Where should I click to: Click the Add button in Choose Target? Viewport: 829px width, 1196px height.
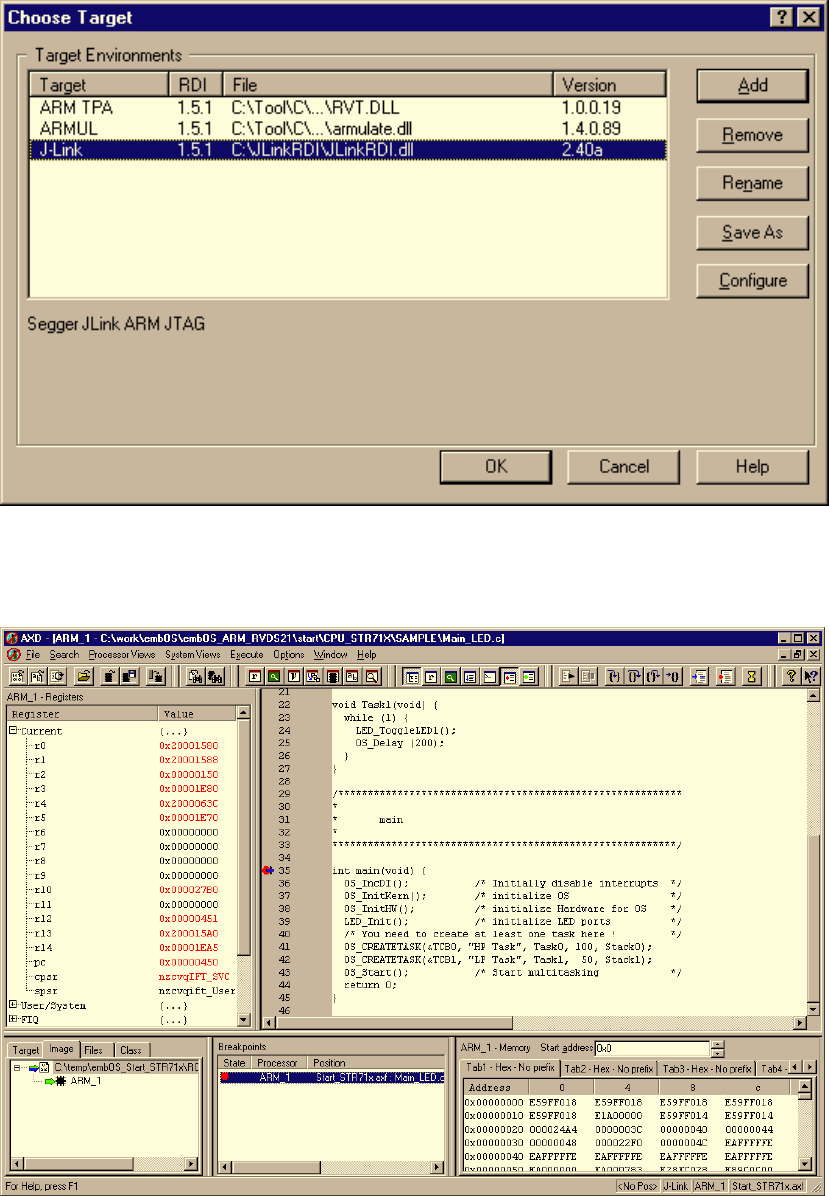coord(752,85)
